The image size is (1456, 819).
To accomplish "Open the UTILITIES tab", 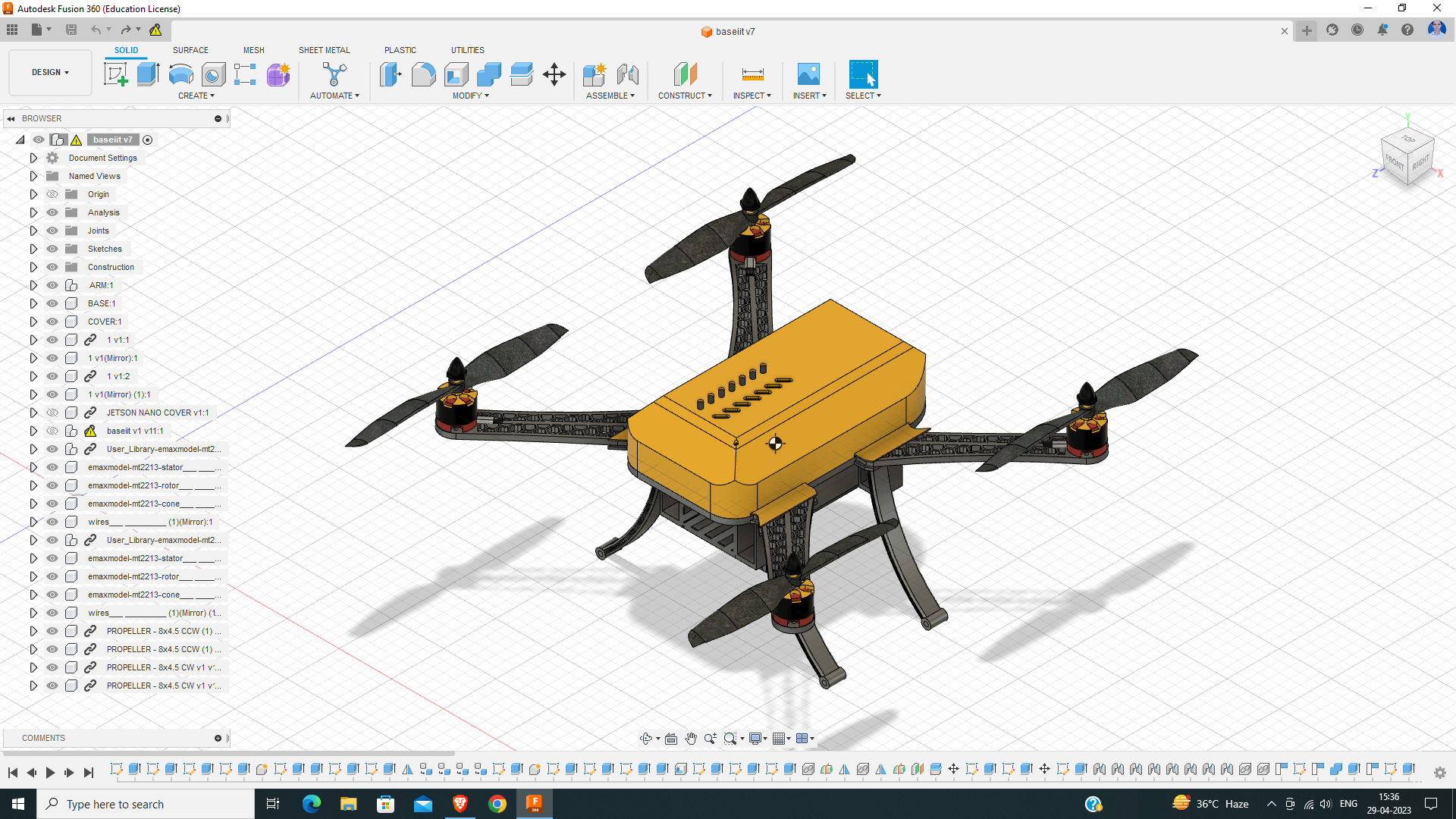I will click(467, 50).
